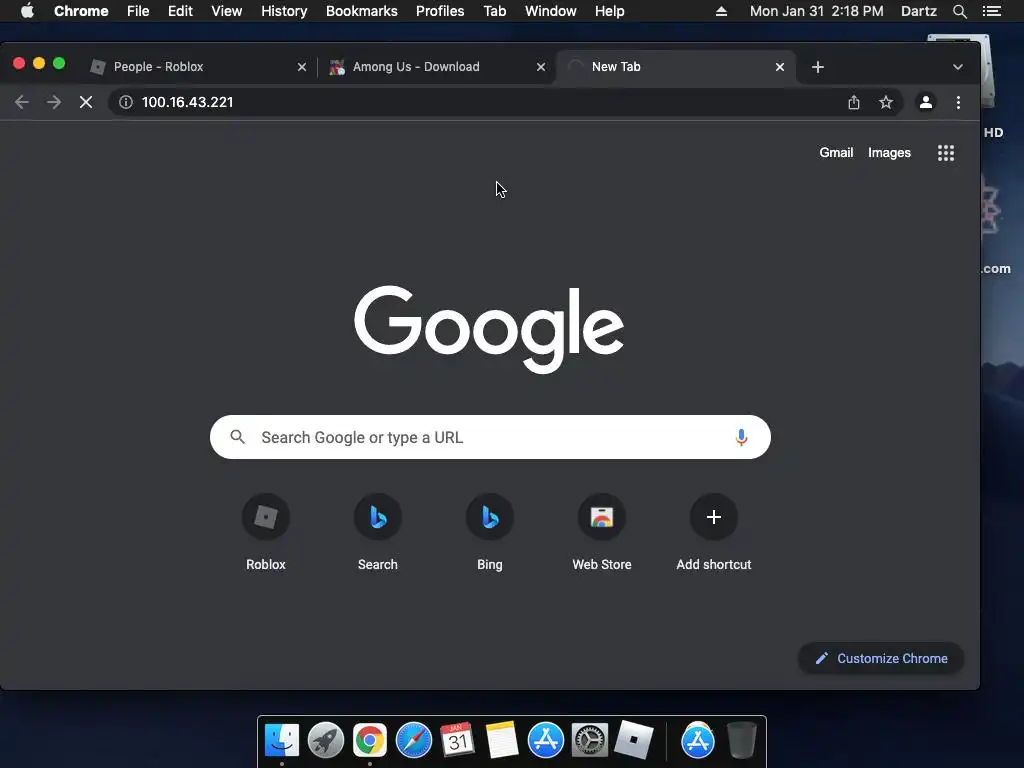The image size is (1024, 768).
Task: Open System Preferences from the Dock
Action: coord(590,741)
